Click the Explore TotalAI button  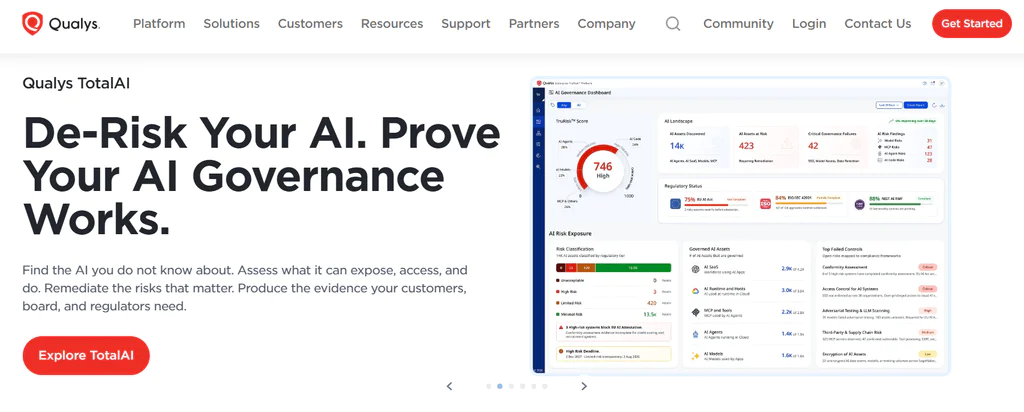86,355
